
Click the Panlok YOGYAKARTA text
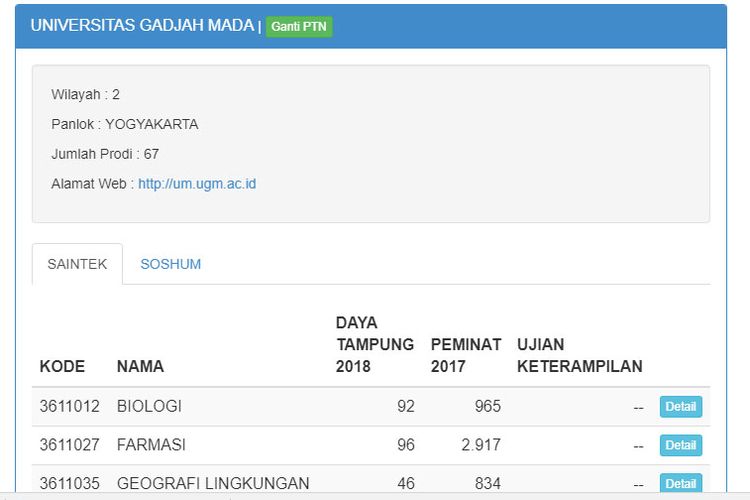[x=125, y=124]
